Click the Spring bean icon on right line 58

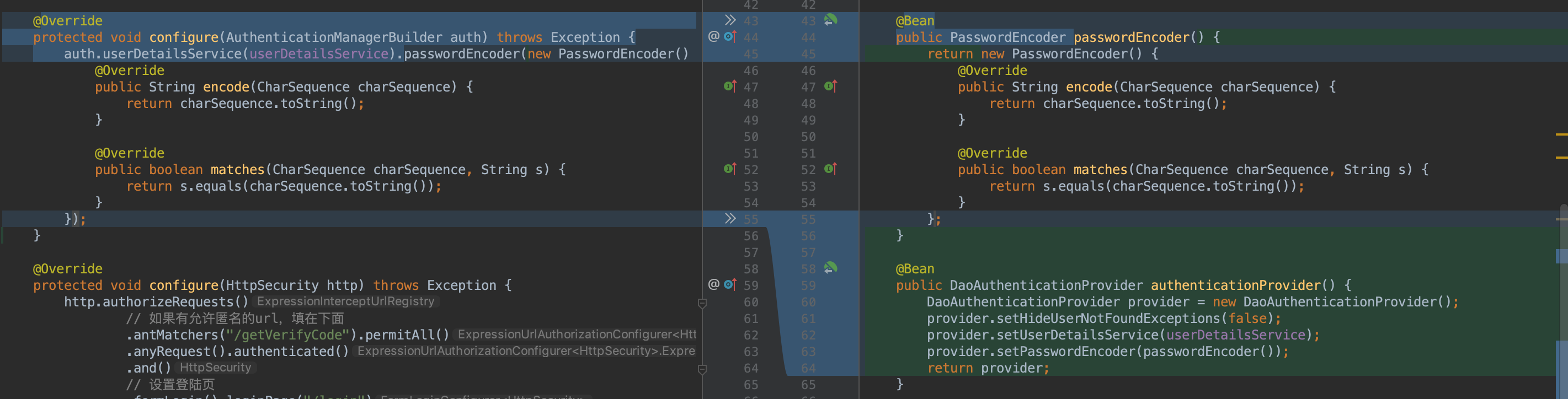[830, 268]
